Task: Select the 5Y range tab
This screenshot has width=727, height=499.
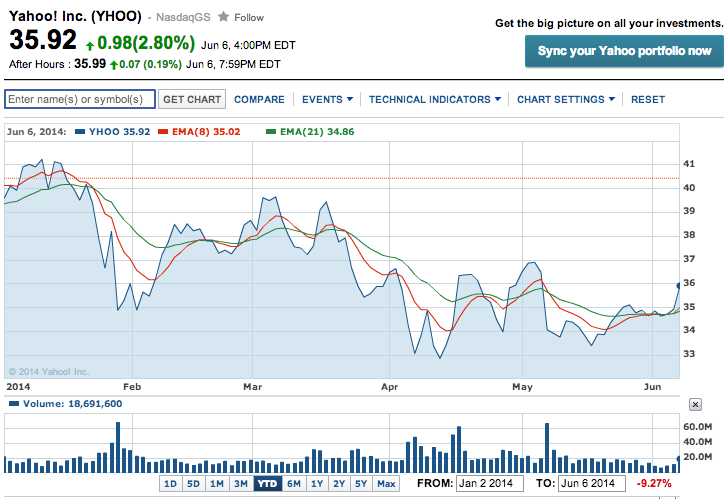Action: 361,484
